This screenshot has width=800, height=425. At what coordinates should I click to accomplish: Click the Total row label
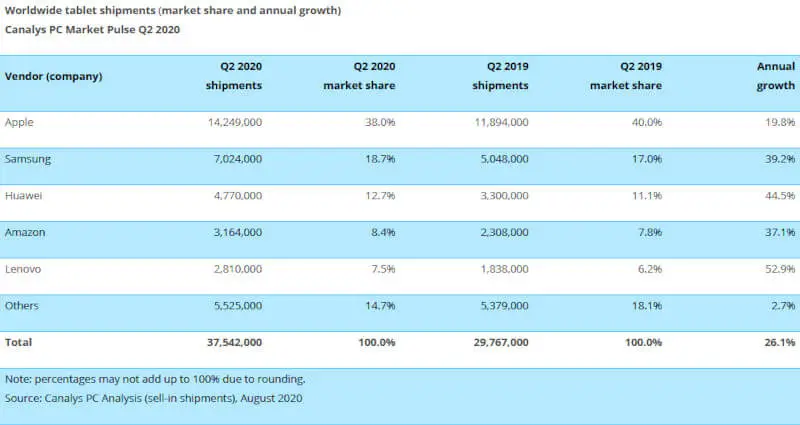(x=19, y=342)
